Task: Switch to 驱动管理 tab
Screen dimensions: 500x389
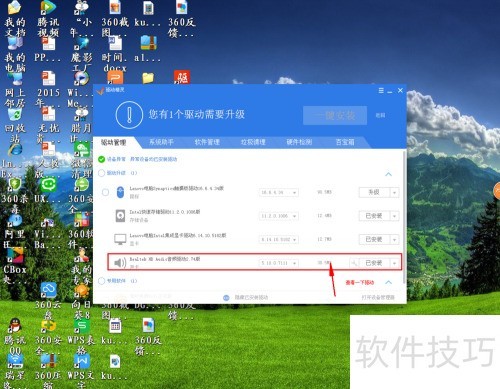Action: point(114,143)
